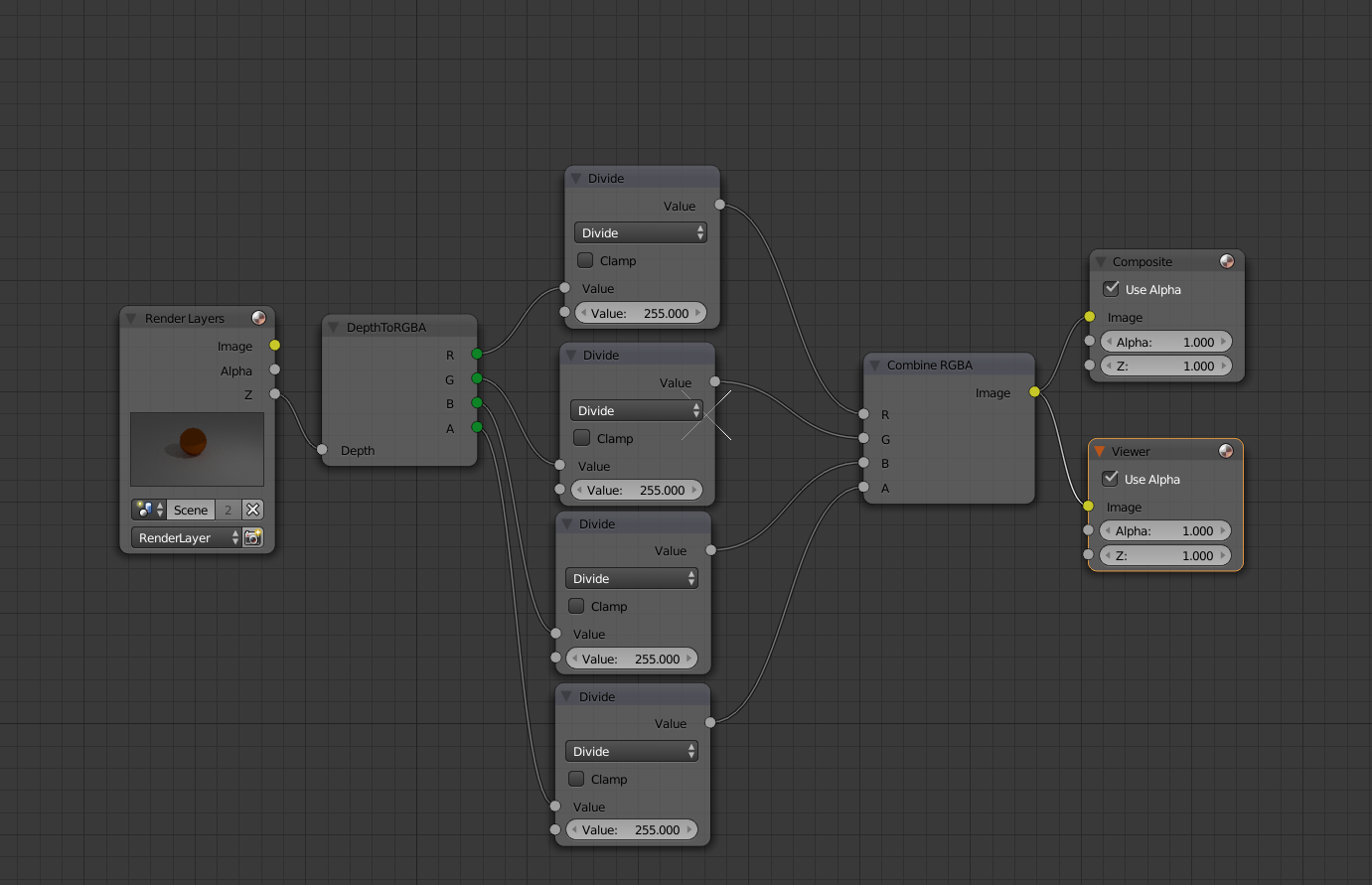Viewport: 1372px width, 885px height.
Task: Enable Clamp on Divide node feeding A input
Action: (576, 779)
